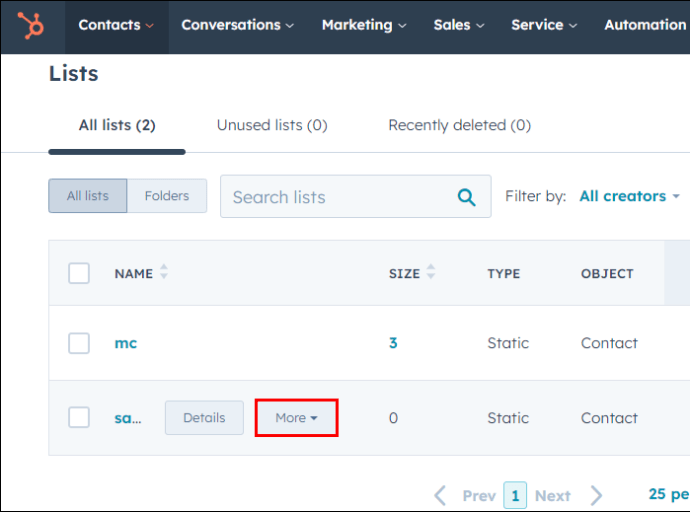Click the HubSpot sprocket logo
690x512 pixels.
(x=31, y=26)
